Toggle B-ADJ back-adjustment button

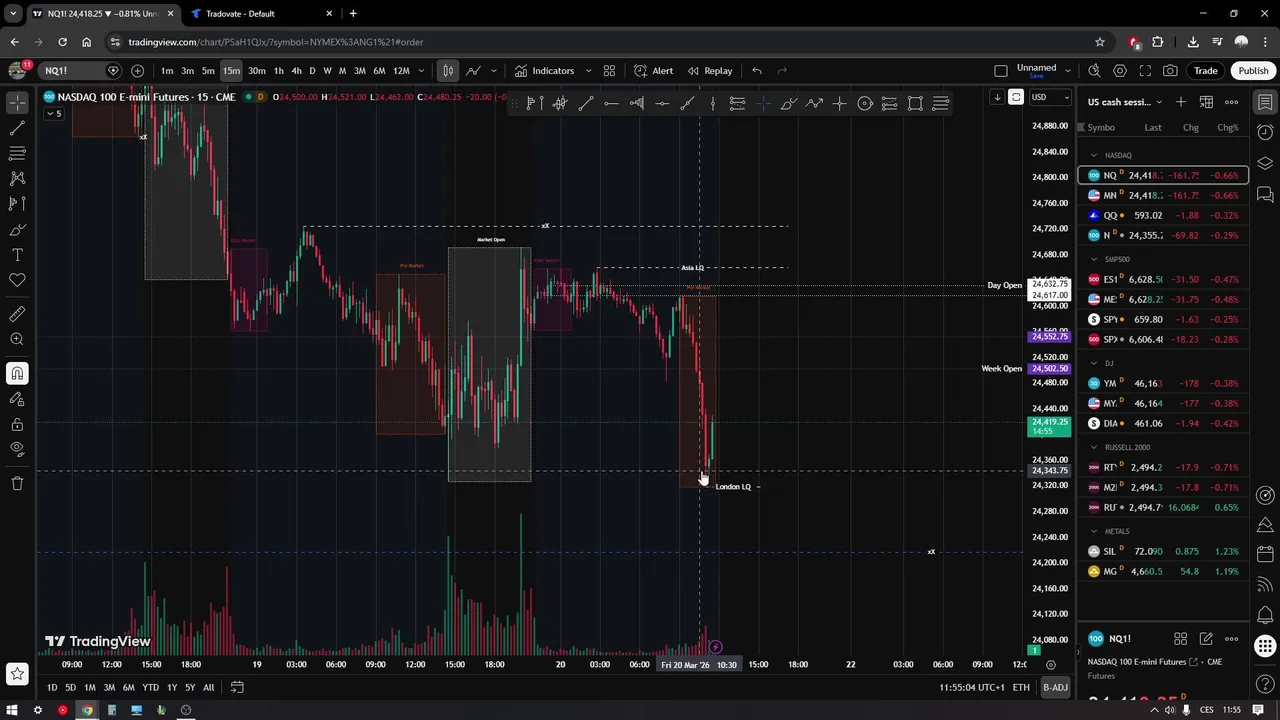tap(1056, 687)
